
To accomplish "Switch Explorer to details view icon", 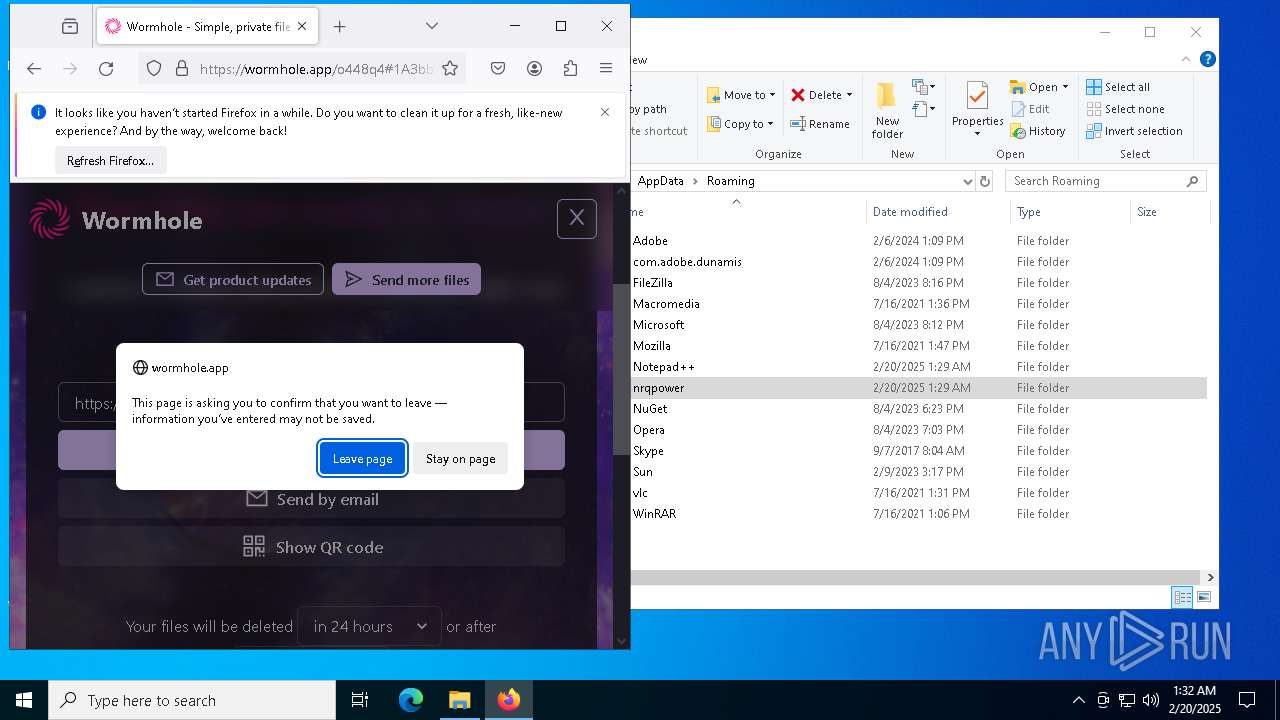I will coord(1182,597).
